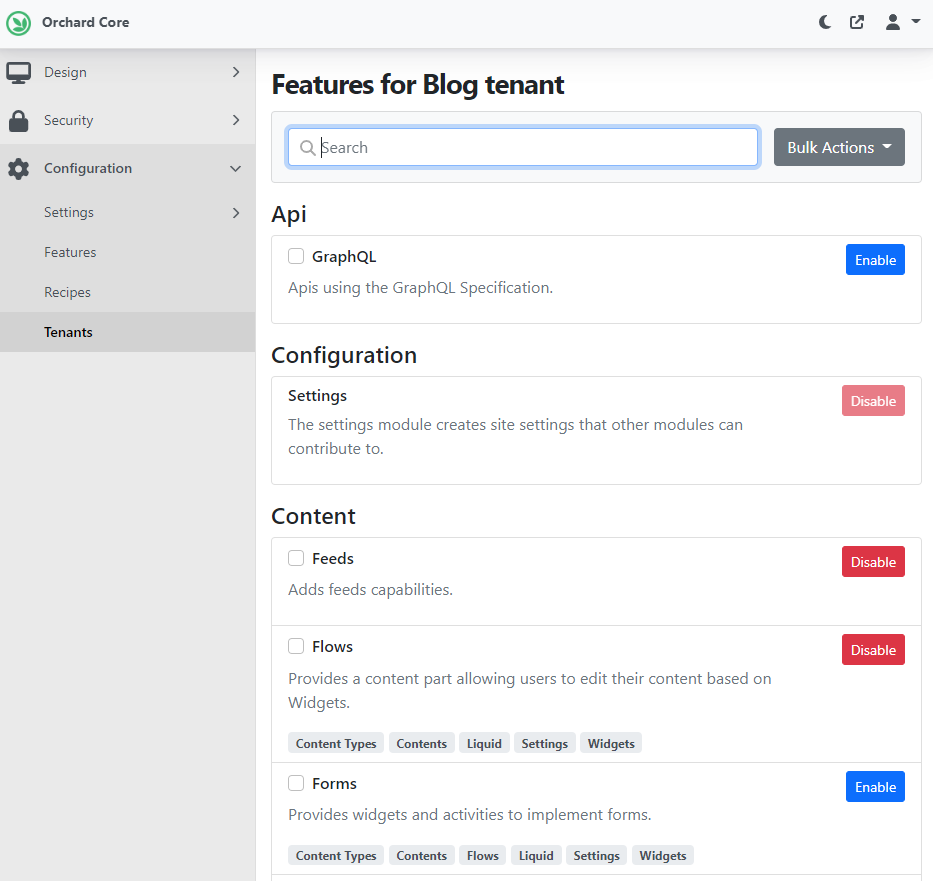The height and width of the screenshot is (881, 933).
Task: Click the Liquid tag under Forms
Action: pos(536,855)
